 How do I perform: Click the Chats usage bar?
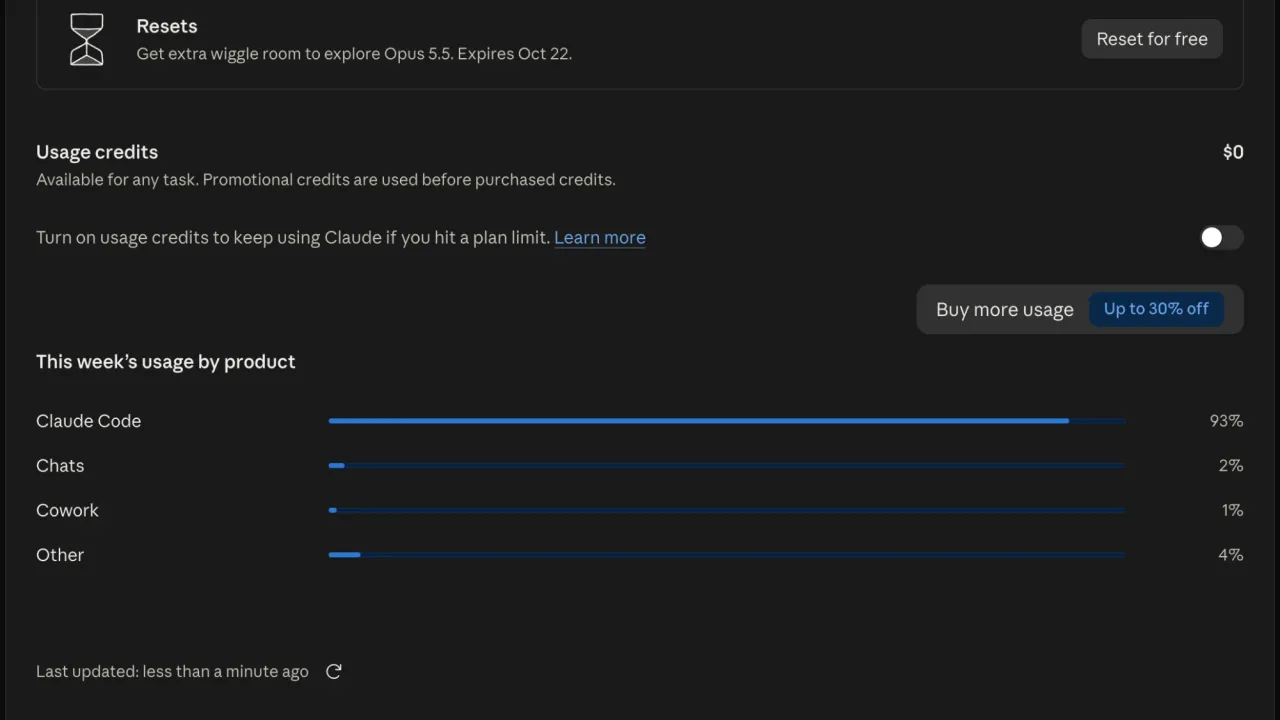point(727,466)
